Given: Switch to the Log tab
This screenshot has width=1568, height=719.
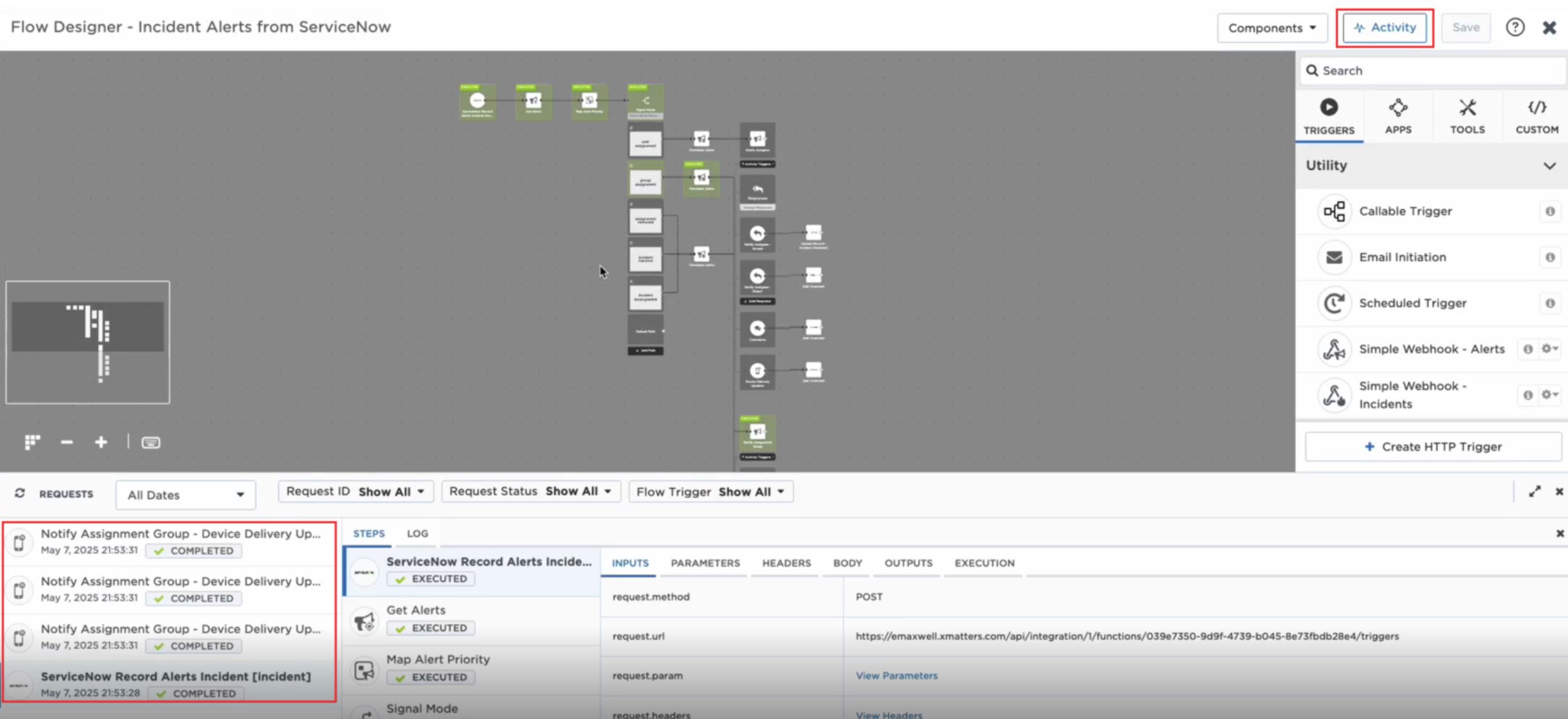Looking at the screenshot, I should pos(418,534).
